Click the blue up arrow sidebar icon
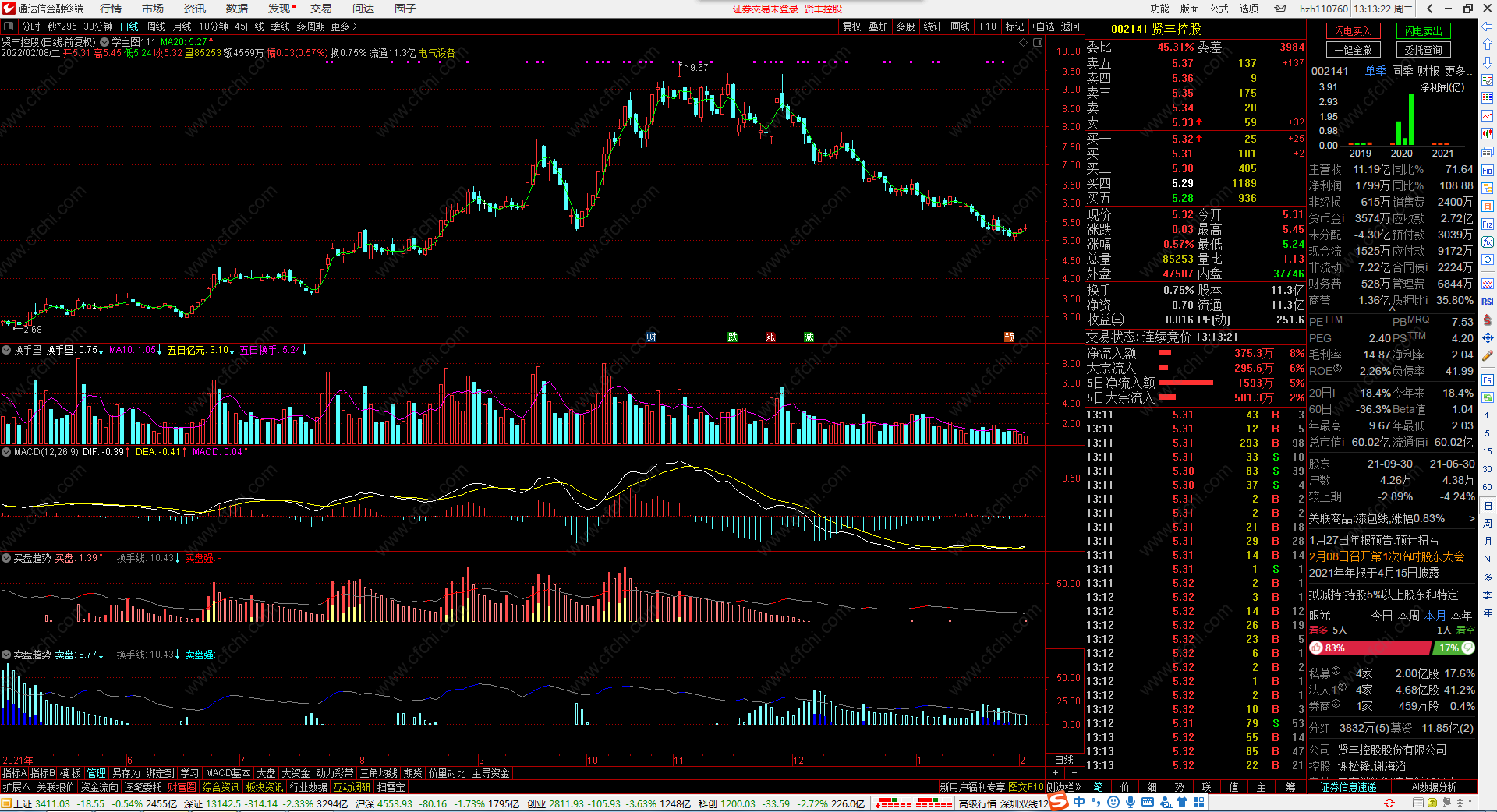 tap(1487, 44)
